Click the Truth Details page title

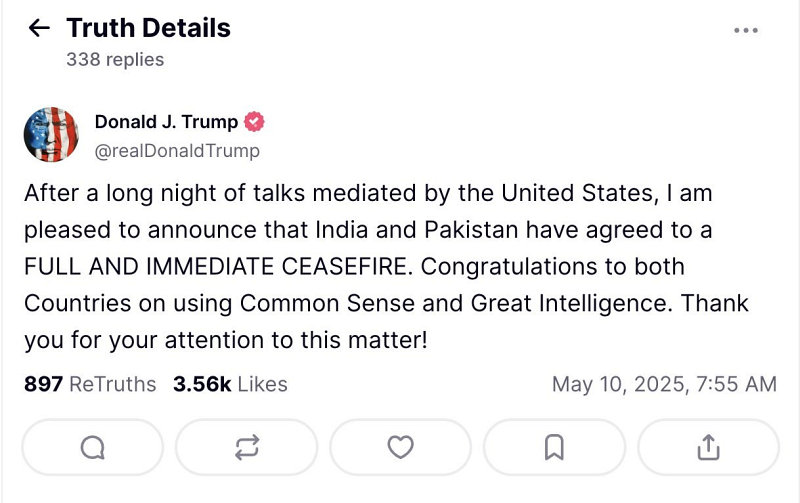[148, 28]
